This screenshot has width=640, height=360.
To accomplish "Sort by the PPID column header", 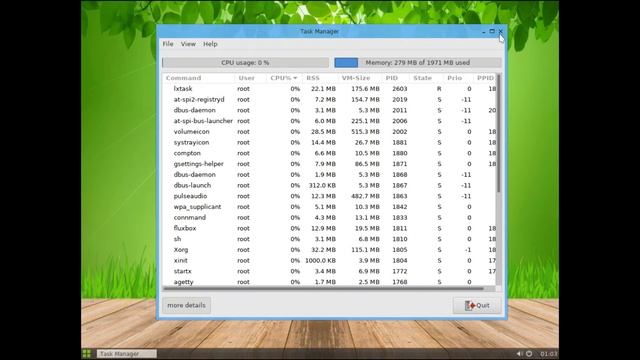I will tap(485, 78).
